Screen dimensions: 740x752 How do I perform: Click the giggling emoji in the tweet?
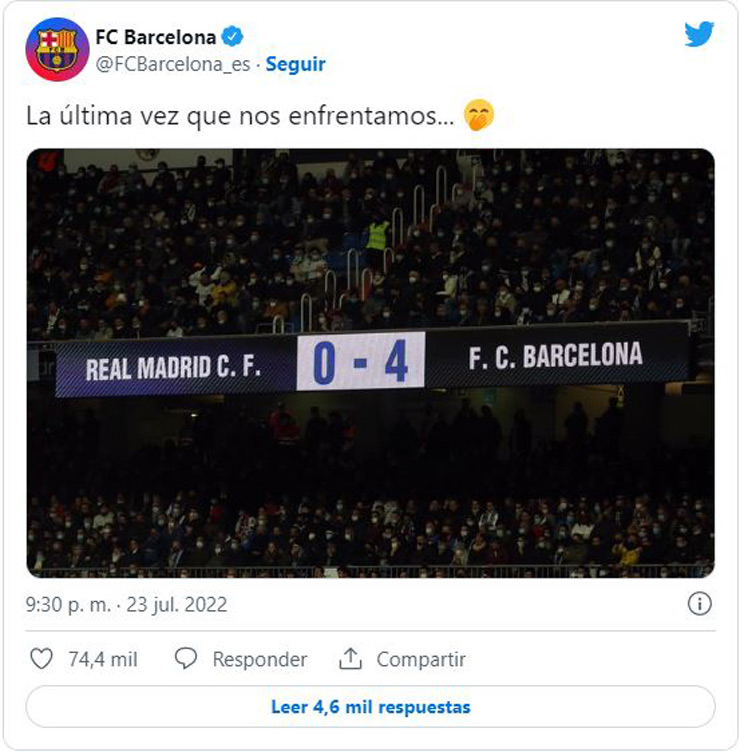pyautogui.click(x=479, y=117)
